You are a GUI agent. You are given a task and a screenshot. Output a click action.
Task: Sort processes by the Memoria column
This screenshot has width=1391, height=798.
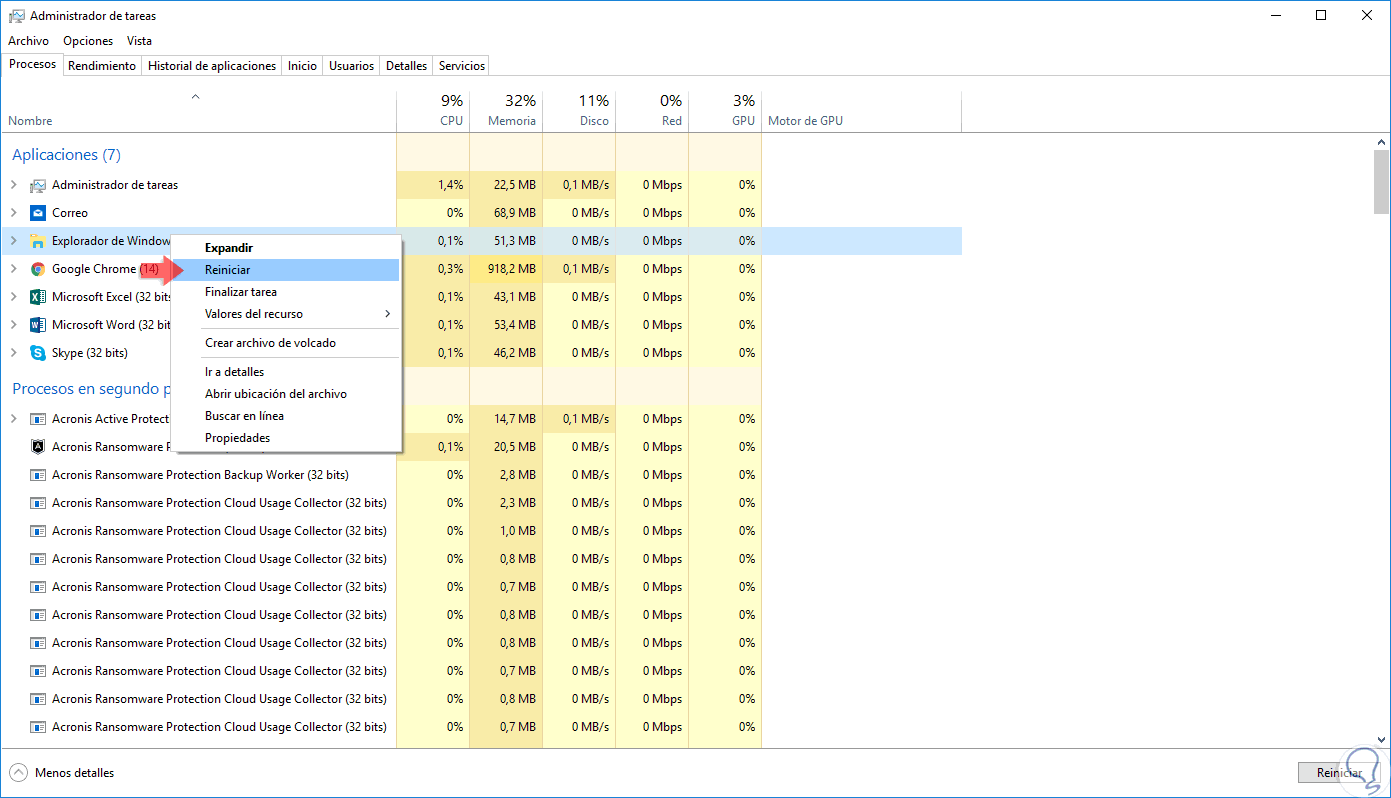pos(506,111)
